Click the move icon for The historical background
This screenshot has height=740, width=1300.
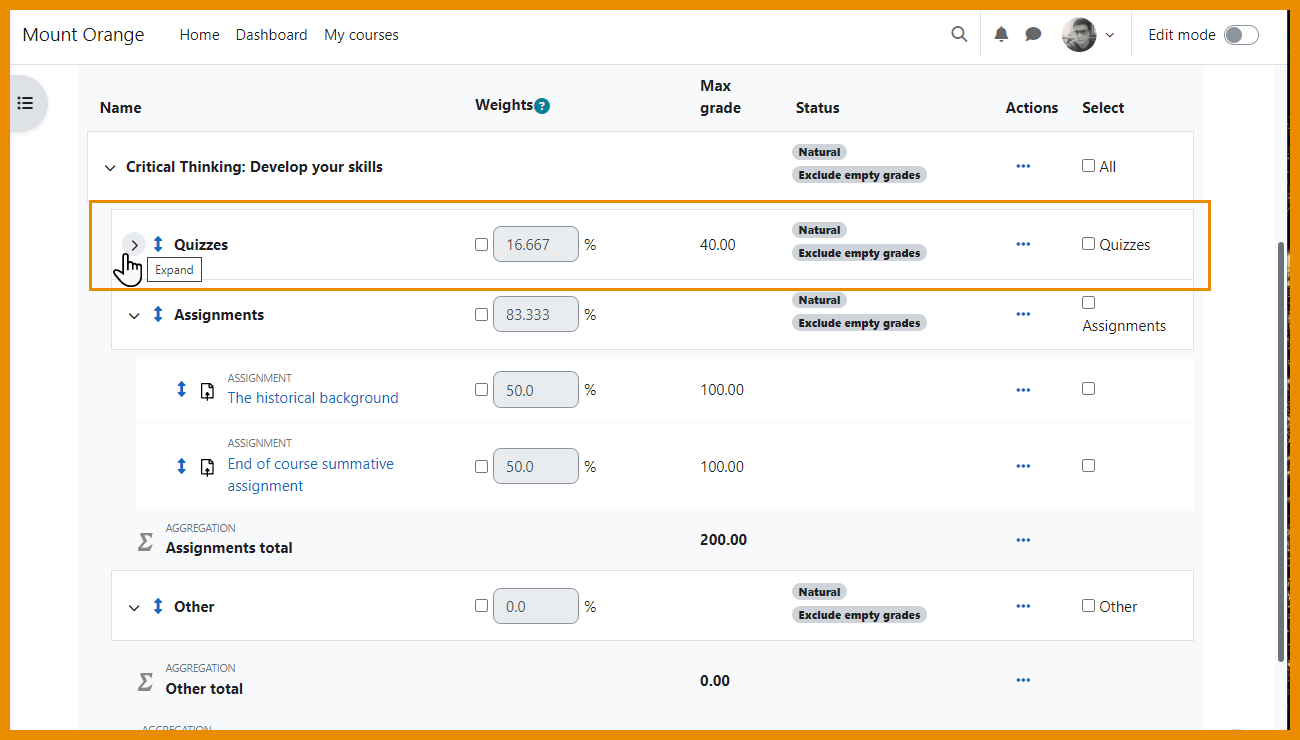[x=181, y=390]
